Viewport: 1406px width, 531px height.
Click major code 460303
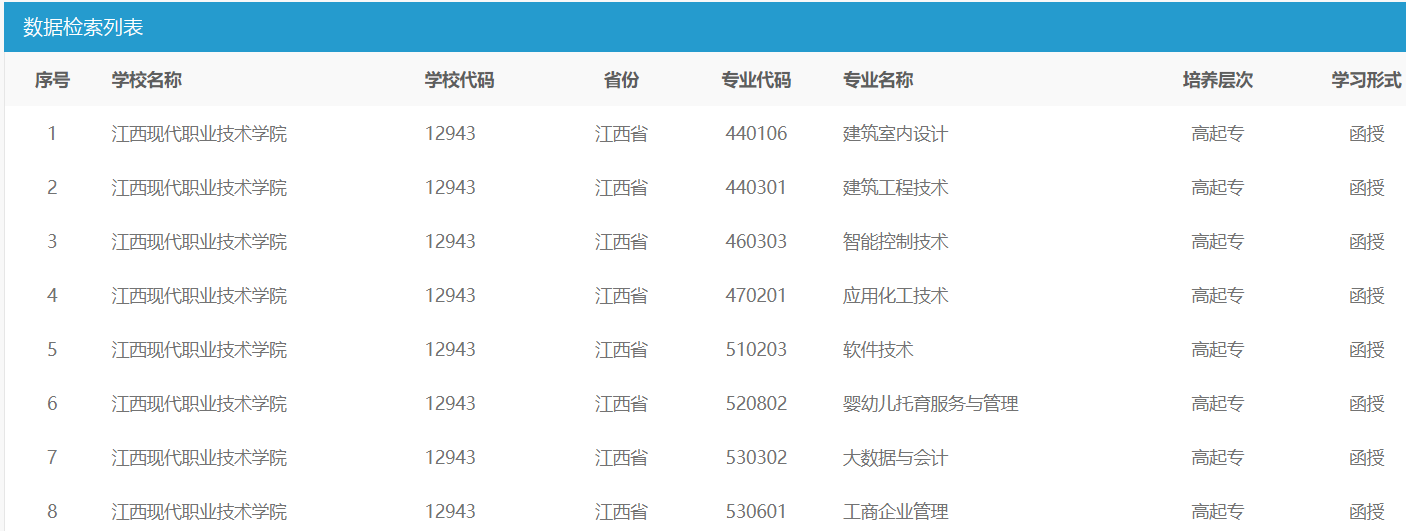[x=756, y=241]
